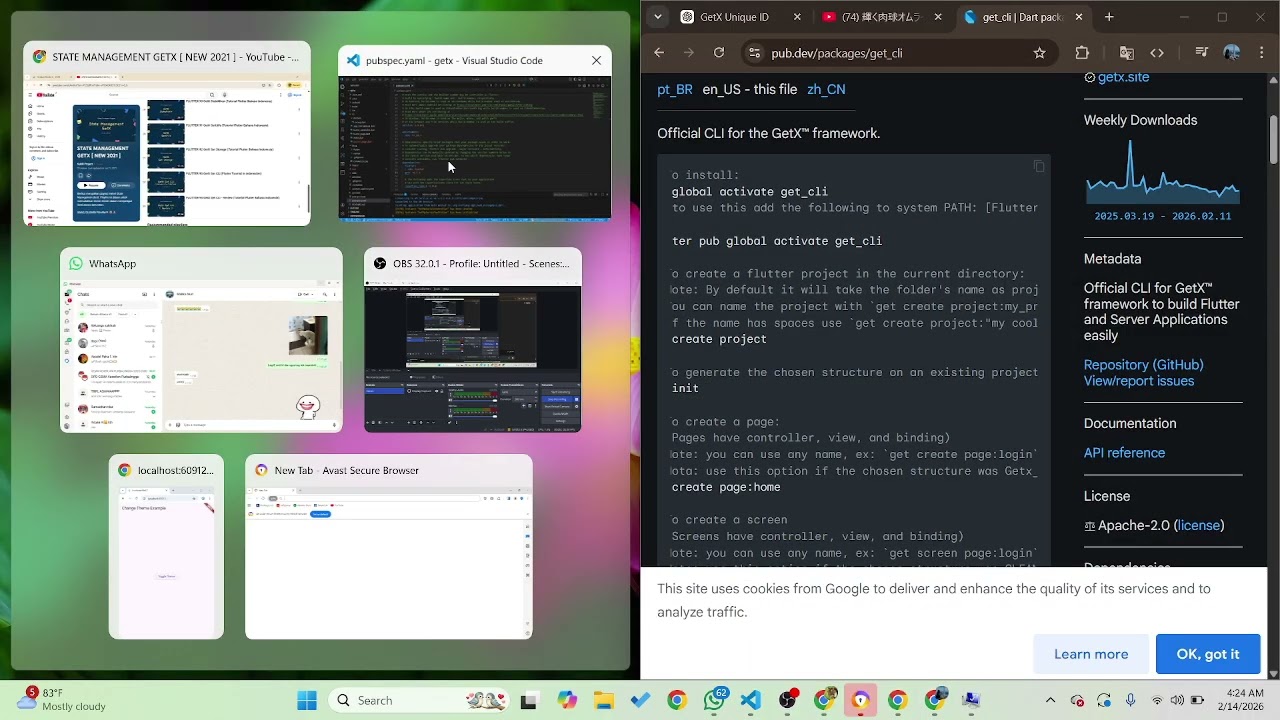
Task: Open the volume tray icon
Action: tap(1177, 700)
